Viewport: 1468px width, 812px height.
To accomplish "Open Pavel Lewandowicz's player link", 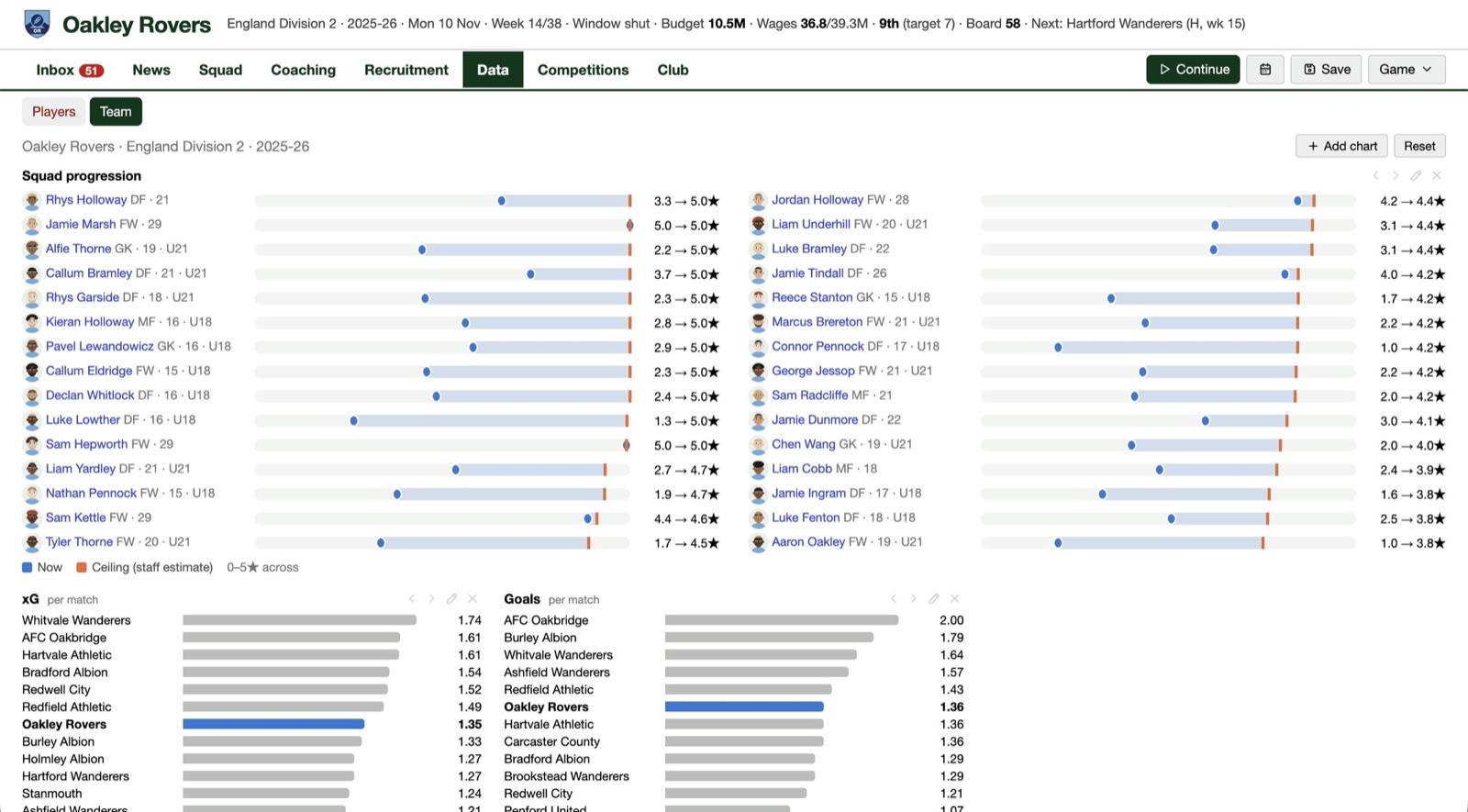I will click(x=100, y=347).
